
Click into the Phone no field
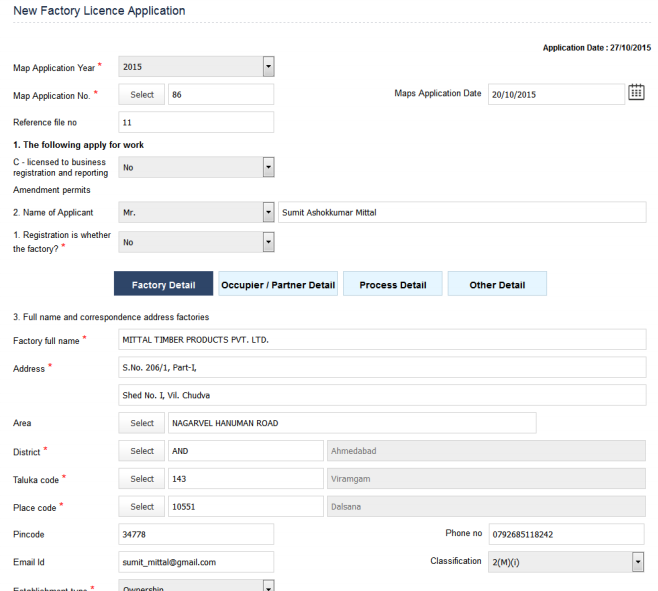(x=566, y=534)
